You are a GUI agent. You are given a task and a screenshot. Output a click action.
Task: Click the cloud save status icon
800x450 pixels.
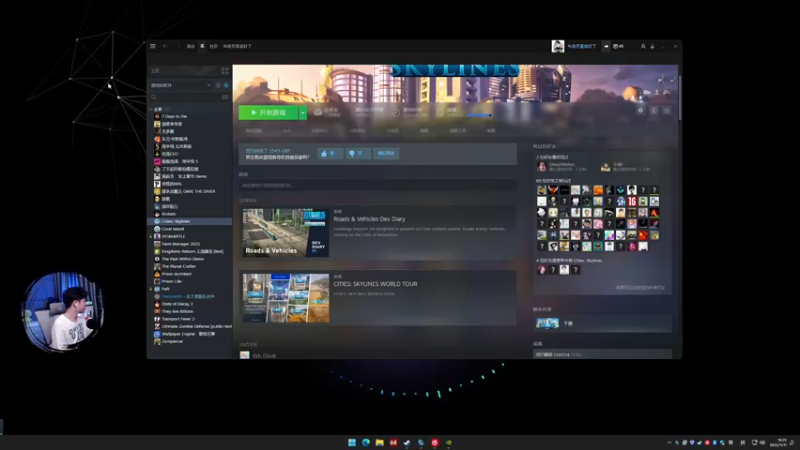click(318, 112)
